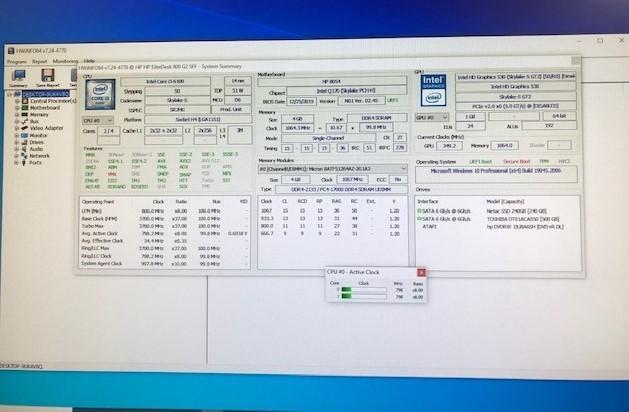Viewport: 629px width, 412px height.
Task: Expand the Motherboard tree node
Action: coord(17,108)
